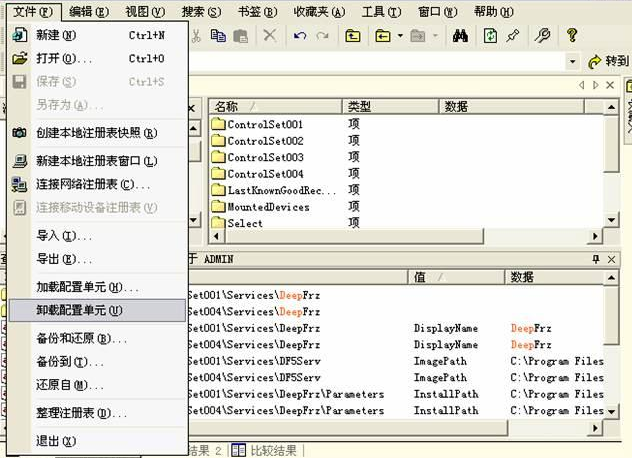632x458 pixels.
Task: Choose 创建本地注册表快照(R) menu item
Action: pyautogui.click(x=98, y=133)
